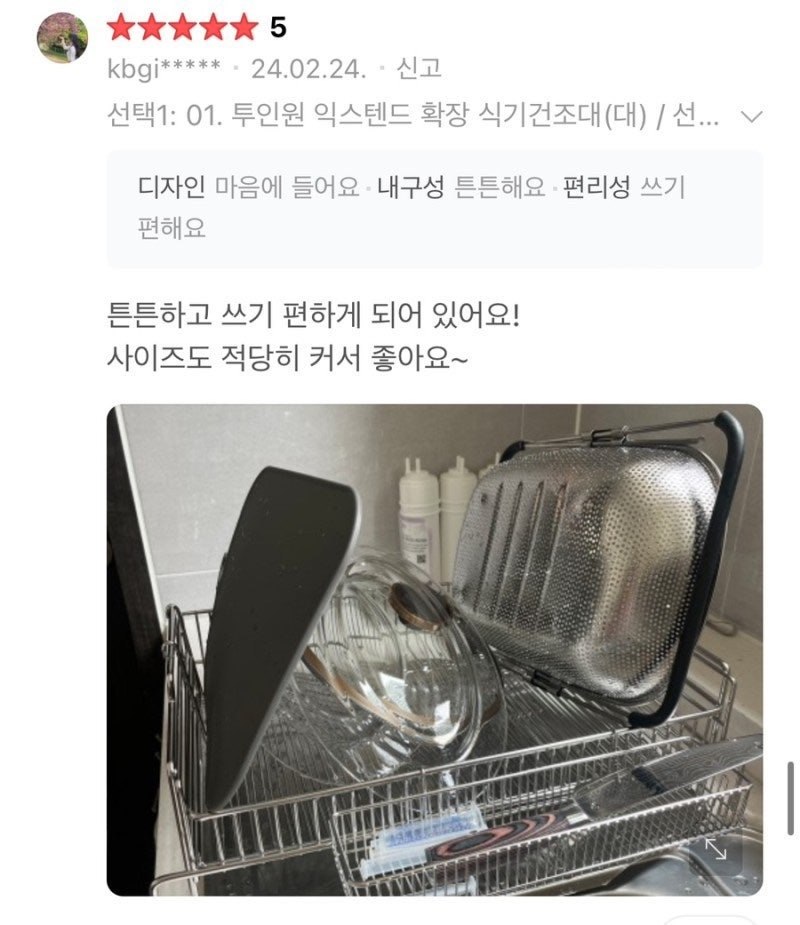Open the truncated 선택1 option text

click(413, 115)
